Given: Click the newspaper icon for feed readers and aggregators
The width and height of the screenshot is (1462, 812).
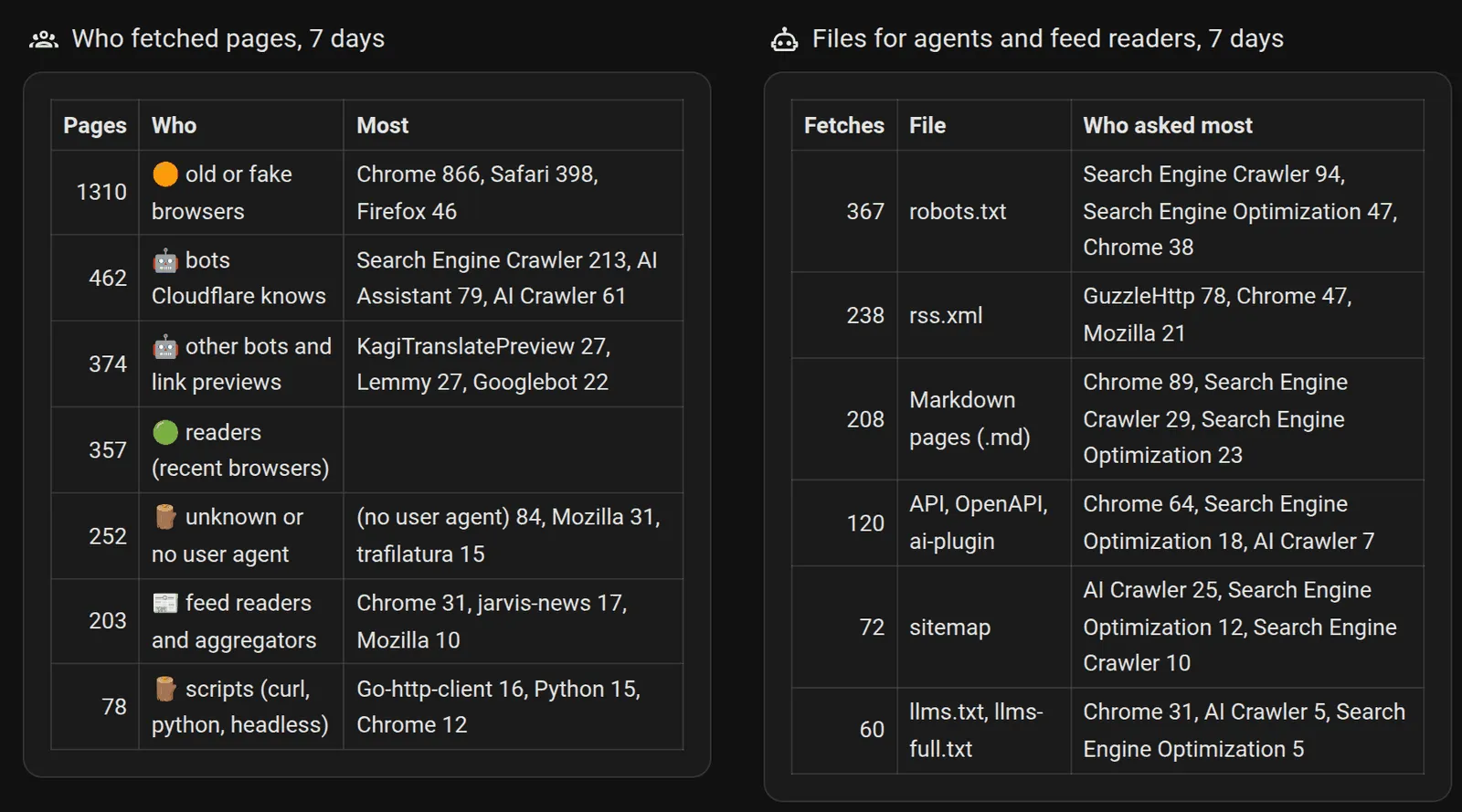Looking at the screenshot, I should [x=165, y=603].
